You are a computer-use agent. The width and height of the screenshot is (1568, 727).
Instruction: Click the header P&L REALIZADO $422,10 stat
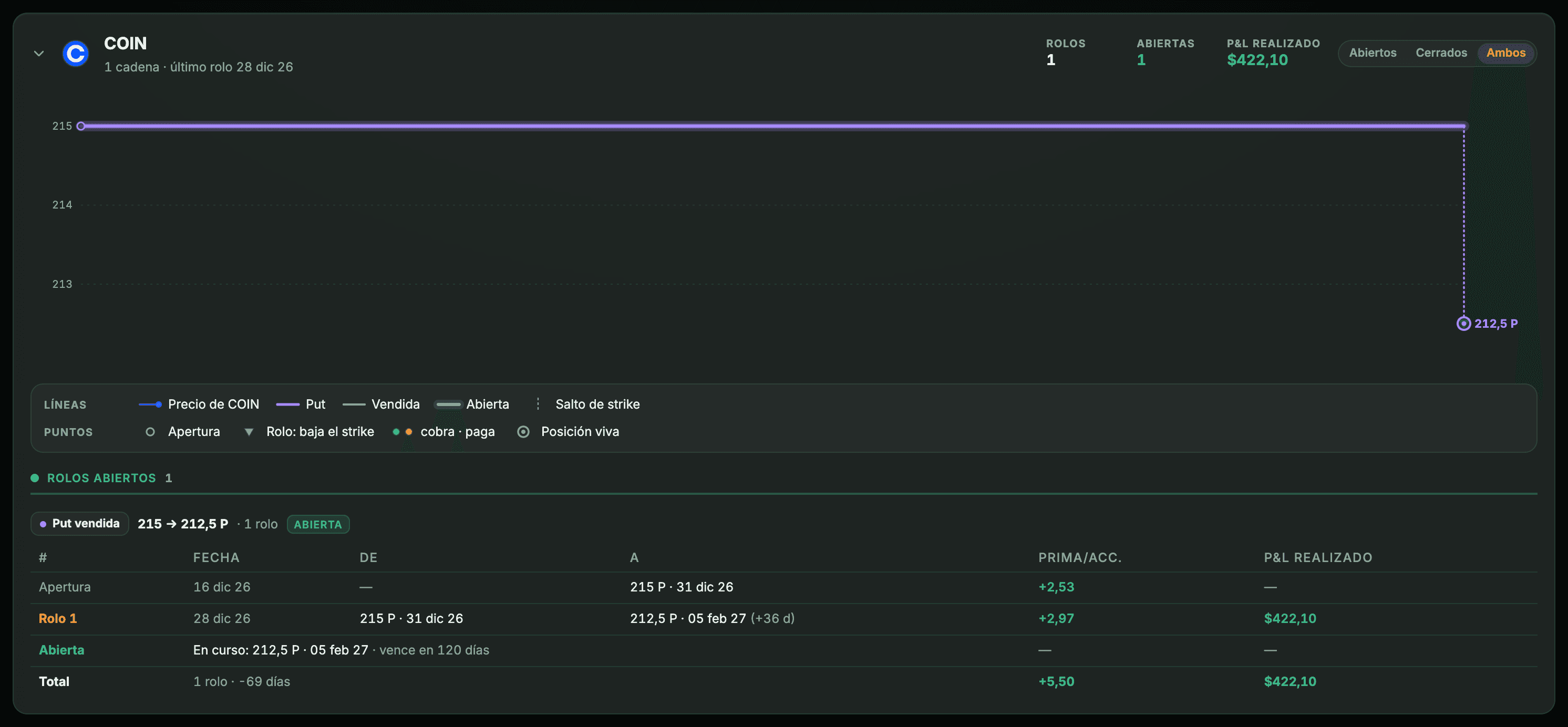1273,53
